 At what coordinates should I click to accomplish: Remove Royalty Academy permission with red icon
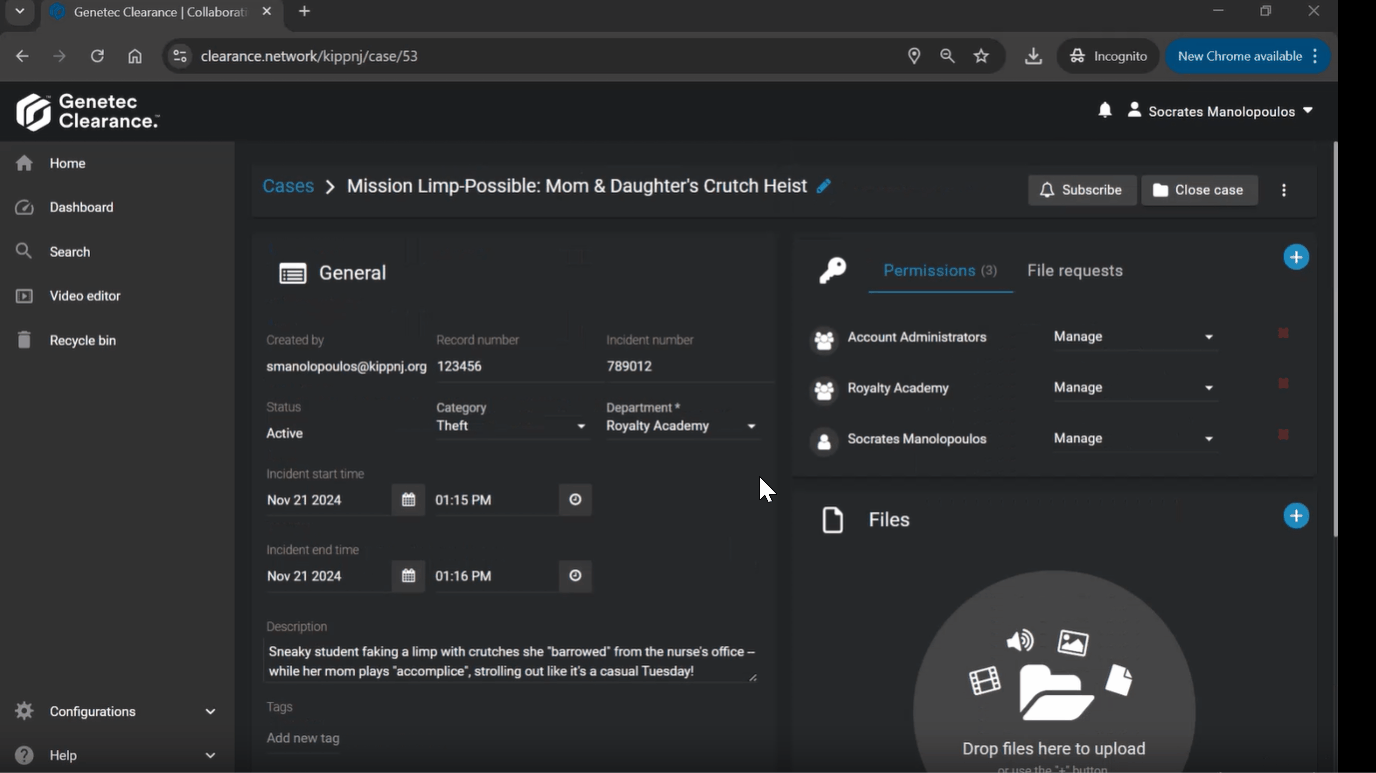1283,384
